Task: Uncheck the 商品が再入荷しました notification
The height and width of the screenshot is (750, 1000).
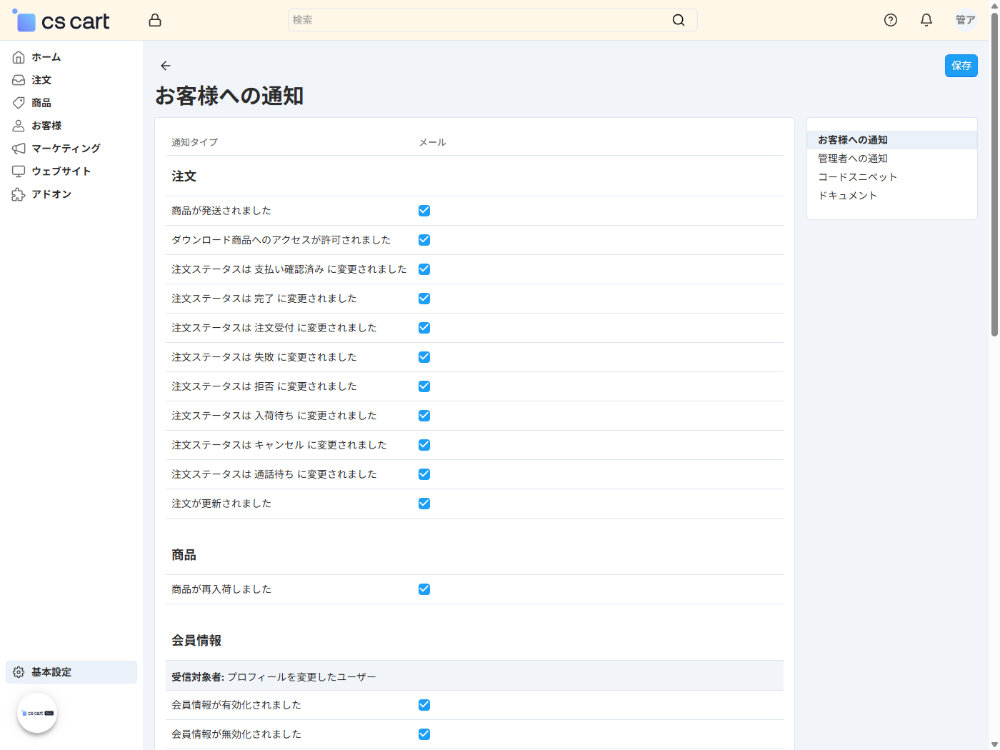Action: point(424,589)
